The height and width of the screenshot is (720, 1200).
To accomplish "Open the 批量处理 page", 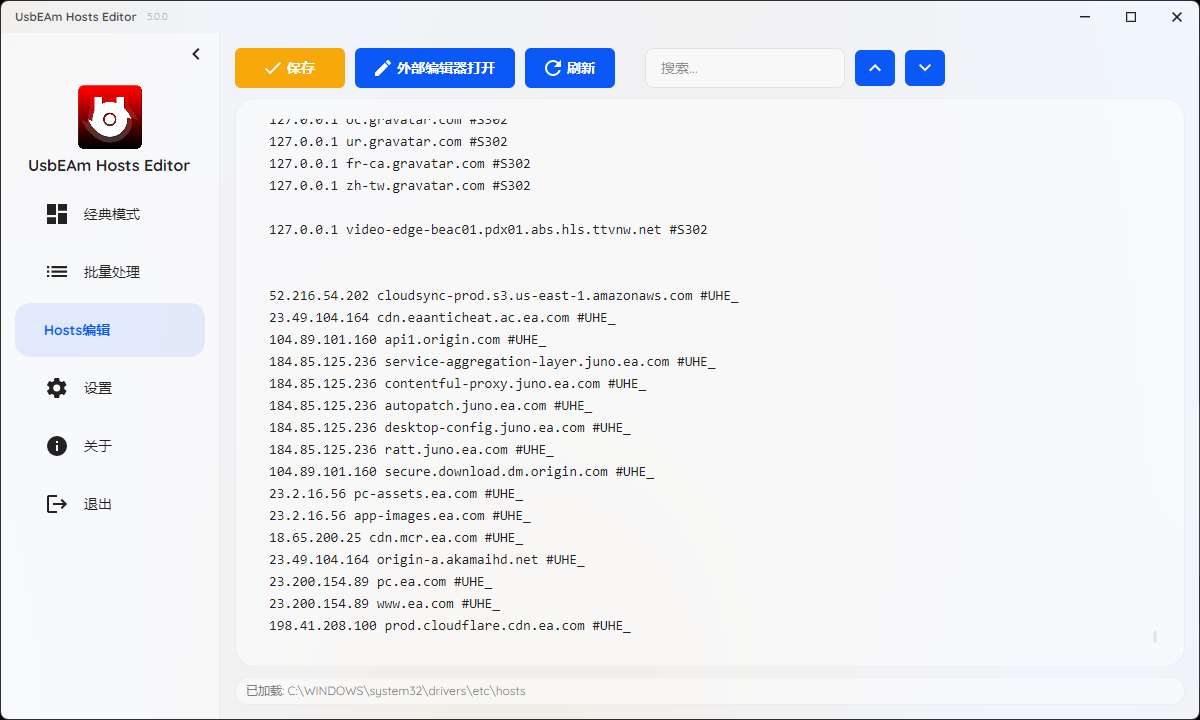I will [x=111, y=273].
